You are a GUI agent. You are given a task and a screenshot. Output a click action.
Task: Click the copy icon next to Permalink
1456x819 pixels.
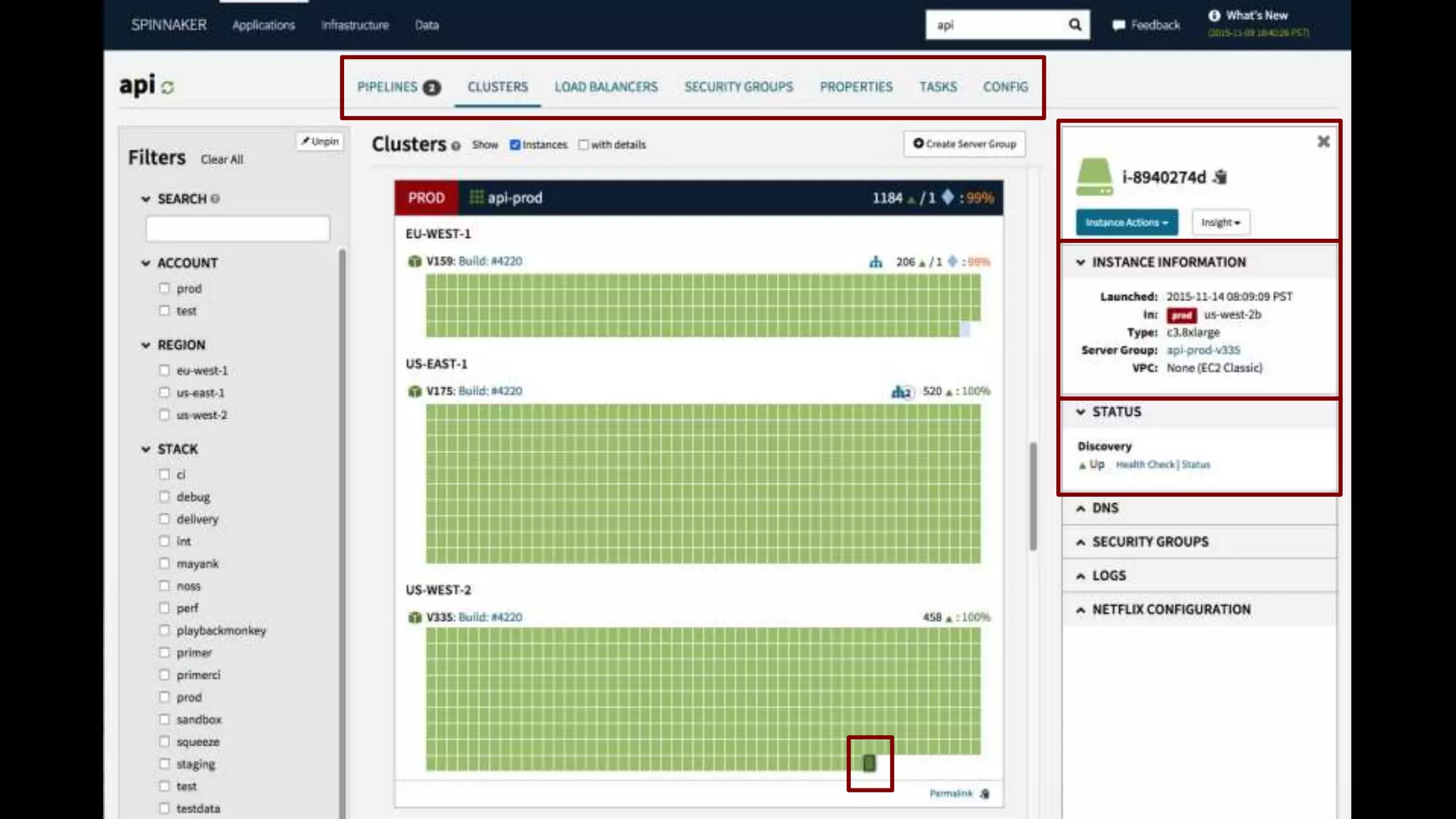tap(985, 794)
